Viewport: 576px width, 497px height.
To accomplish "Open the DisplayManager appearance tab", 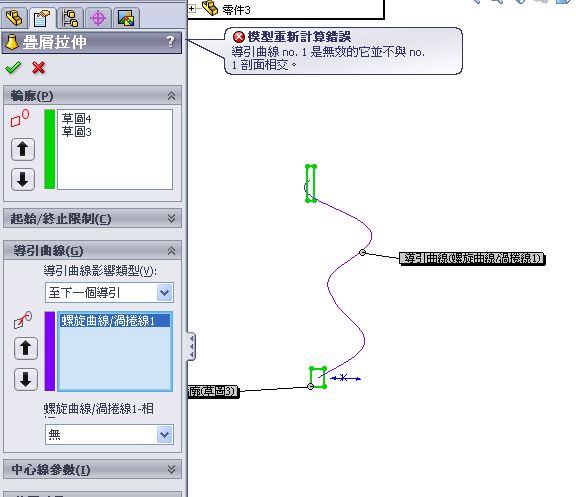I will click(x=126, y=18).
